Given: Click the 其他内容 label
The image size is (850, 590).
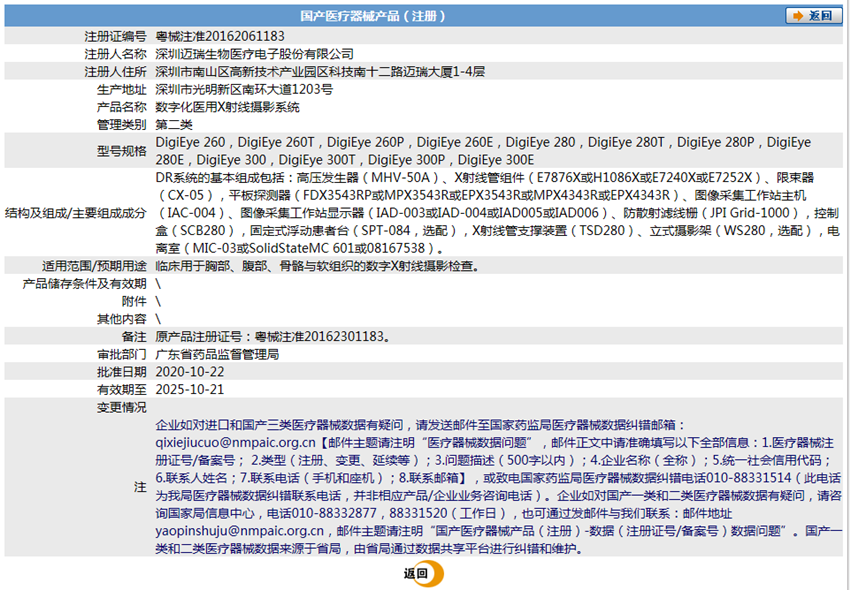Looking at the screenshot, I should 121,319.
